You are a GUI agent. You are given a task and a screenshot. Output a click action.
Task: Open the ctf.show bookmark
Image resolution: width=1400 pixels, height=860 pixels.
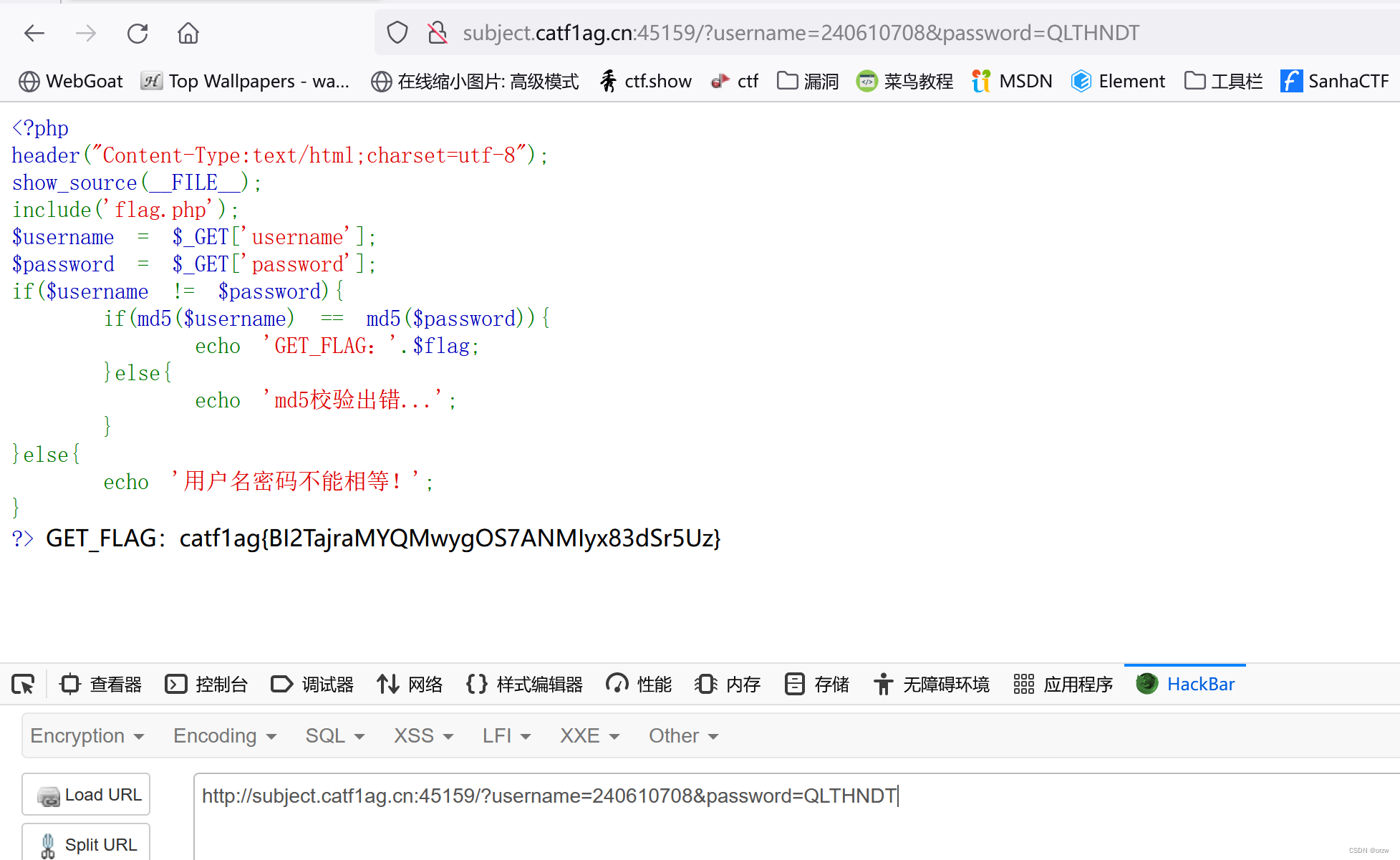coord(646,81)
